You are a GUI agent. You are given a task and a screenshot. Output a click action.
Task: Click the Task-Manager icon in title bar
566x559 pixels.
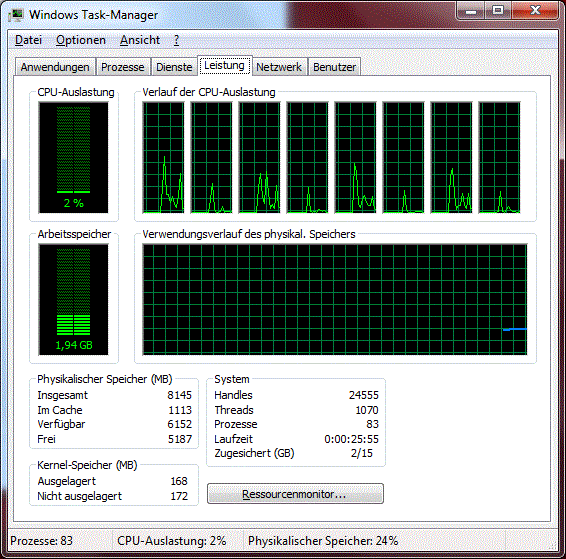[17, 15]
